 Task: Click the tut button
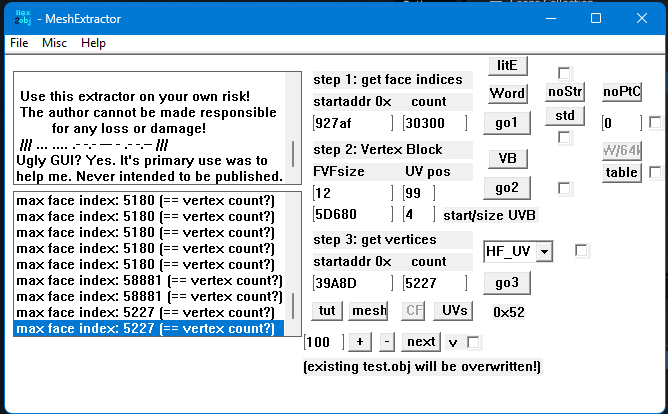click(x=327, y=311)
